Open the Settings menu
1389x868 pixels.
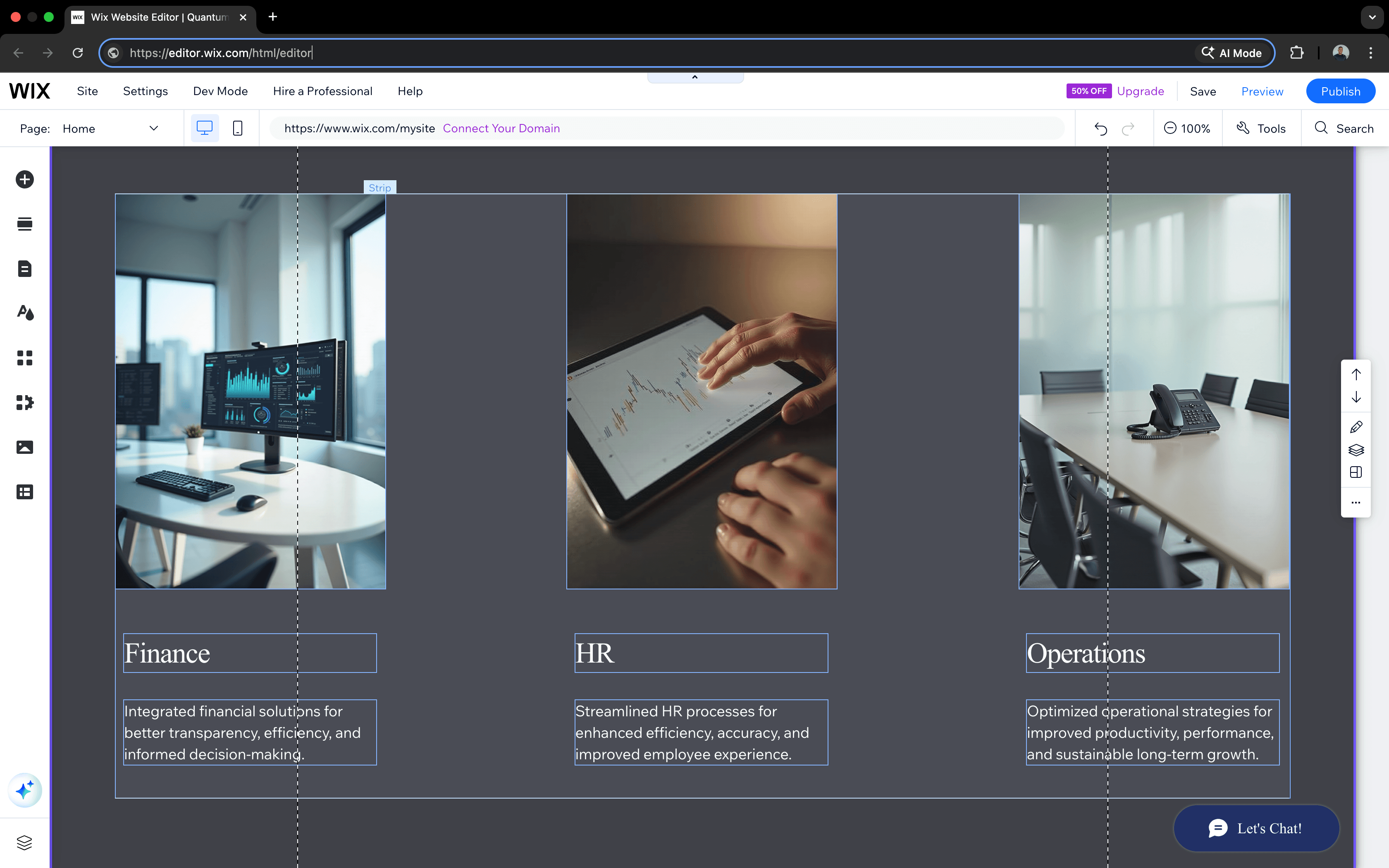(x=145, y=91)
